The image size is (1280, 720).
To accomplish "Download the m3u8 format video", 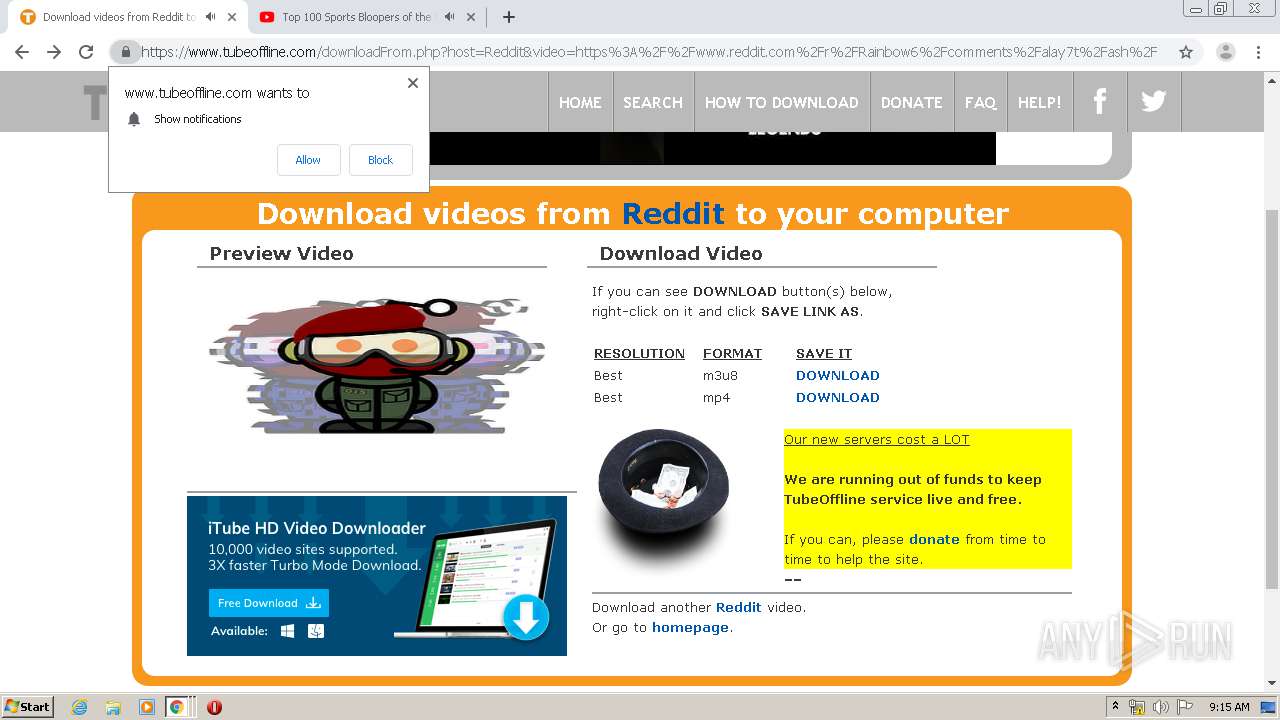I will 838,376.
